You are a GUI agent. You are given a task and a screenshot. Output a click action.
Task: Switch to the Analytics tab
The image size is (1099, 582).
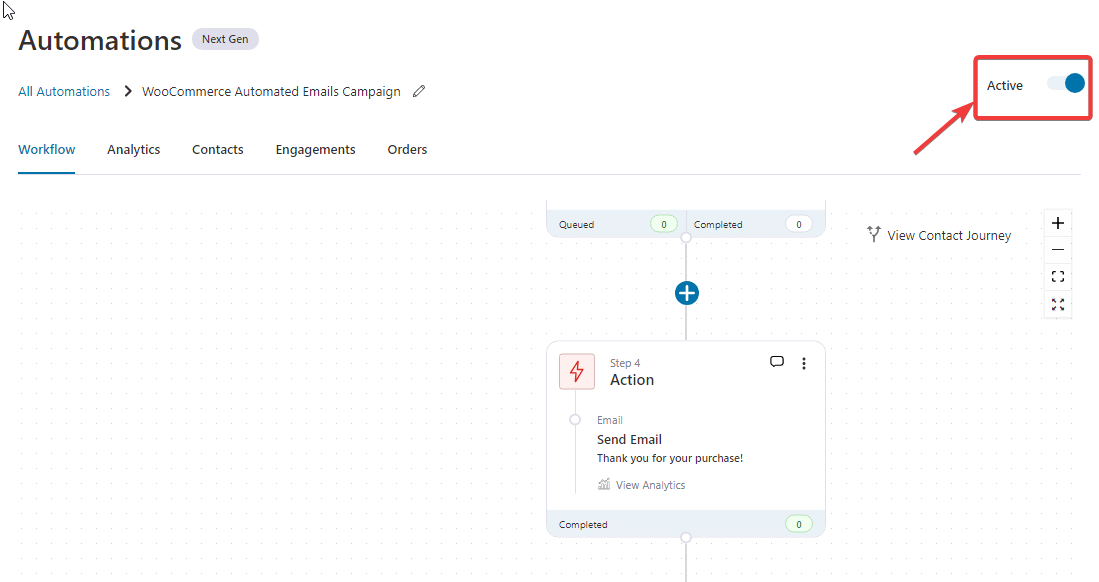point(134,149)
